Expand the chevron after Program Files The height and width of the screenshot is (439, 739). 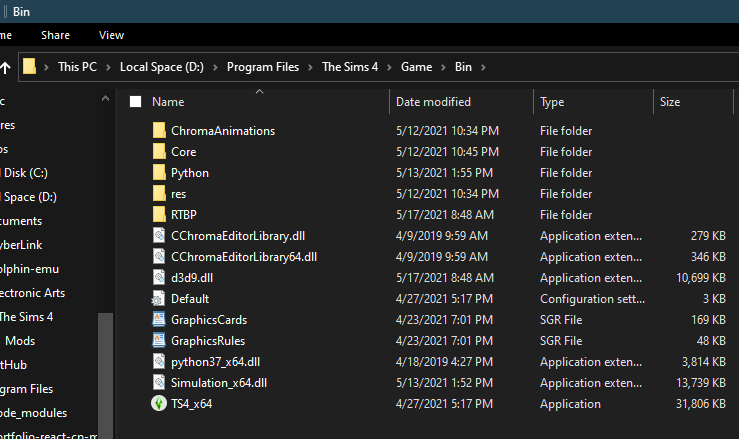pos(311,67)
